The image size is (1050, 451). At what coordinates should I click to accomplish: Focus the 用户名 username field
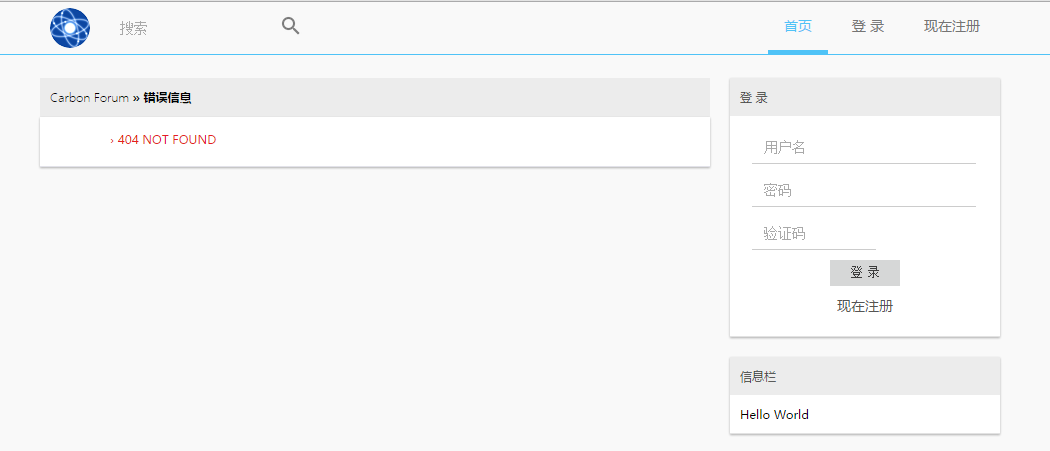864,148
